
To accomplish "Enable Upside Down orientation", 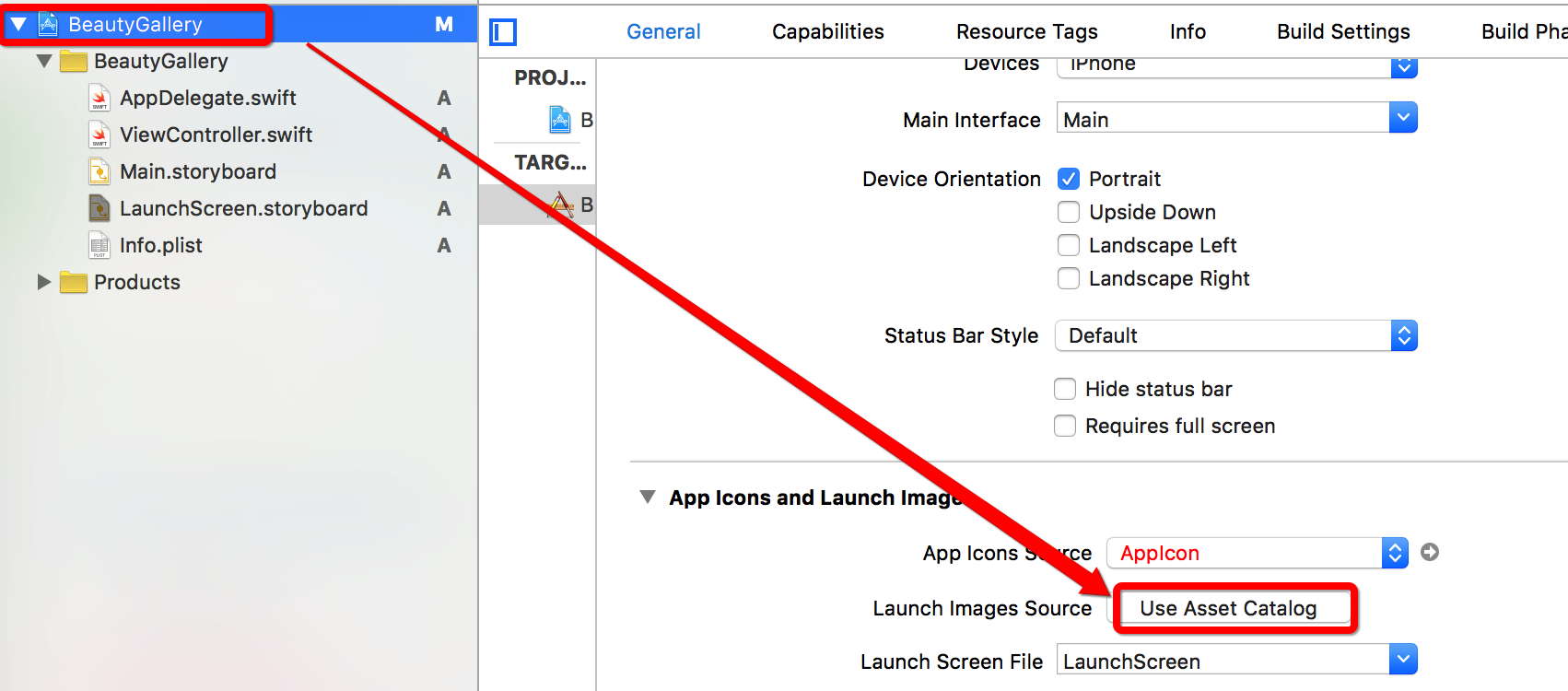I will (x=1069, y=212).
